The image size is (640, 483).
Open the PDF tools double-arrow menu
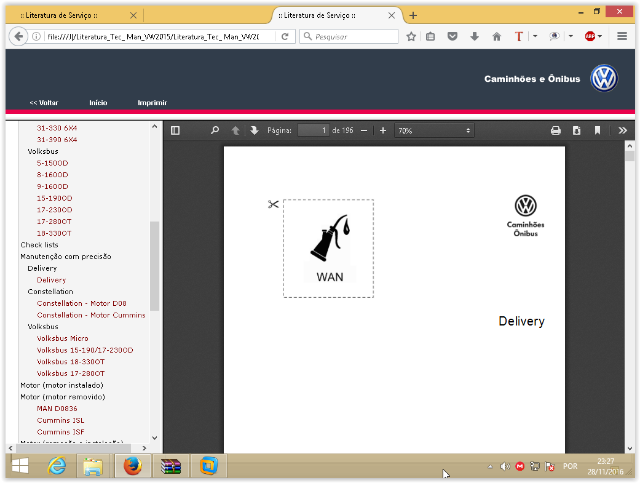(622, 131)
